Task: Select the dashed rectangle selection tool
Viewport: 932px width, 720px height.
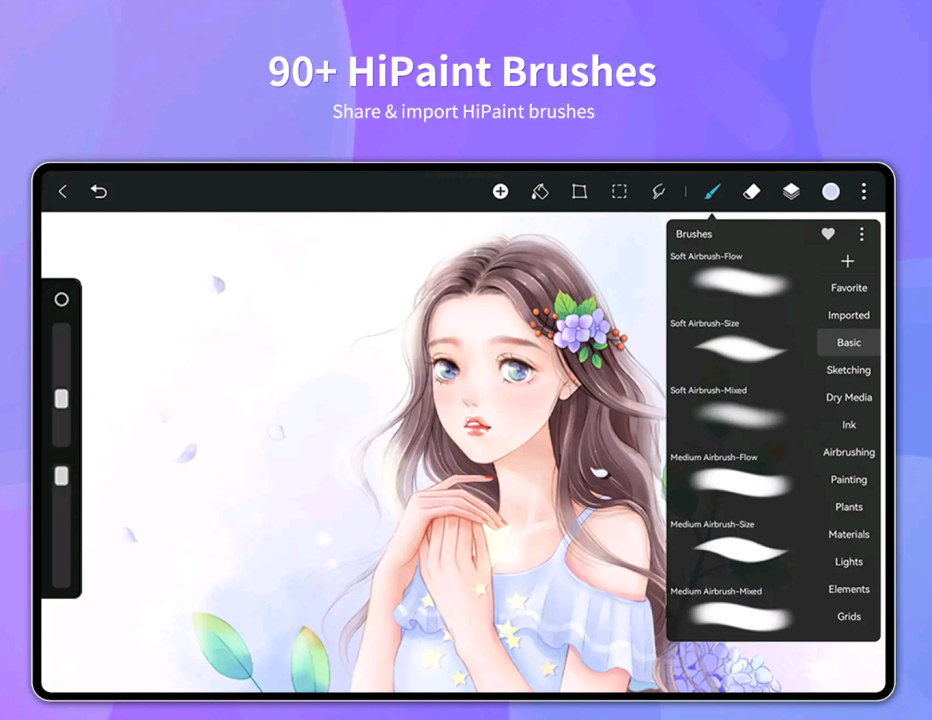Action: [619, 191]
